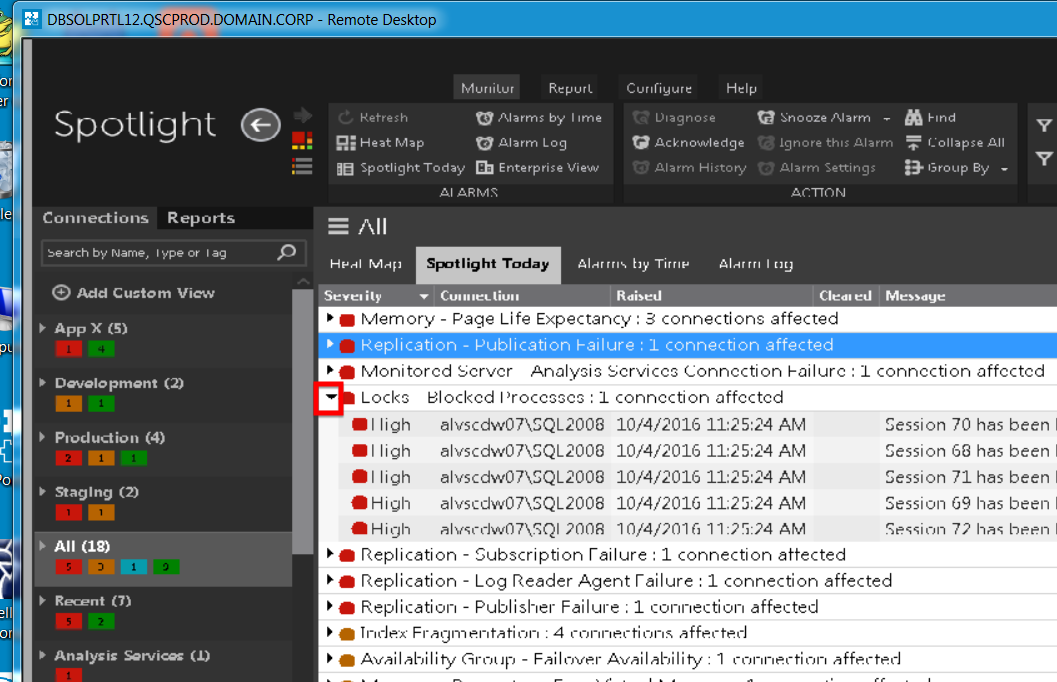Switch to the Connections tab

coord(95,218)
